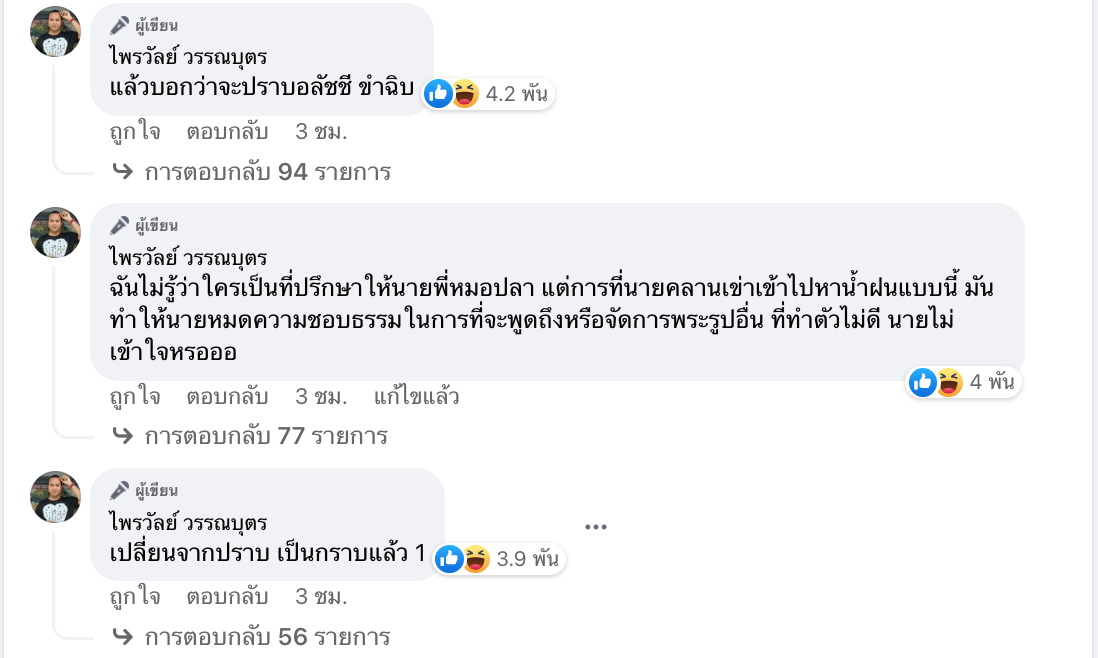The height and width of the screenshot is (658, 1098).
Task: Reply to the first comment via ตอบกลับ
Action: tap(227, 132)
